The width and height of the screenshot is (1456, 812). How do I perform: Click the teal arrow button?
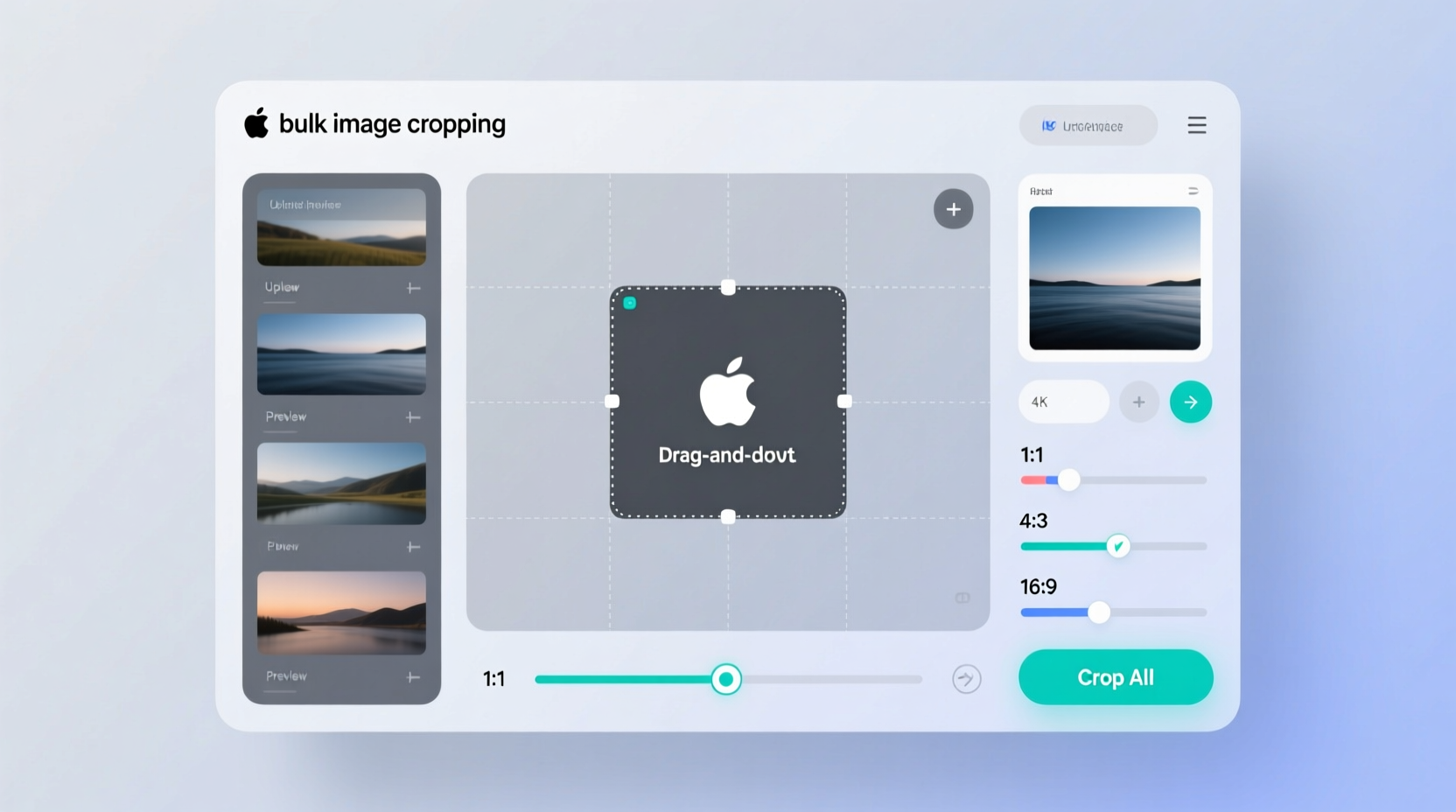[x=1191, y=402]
